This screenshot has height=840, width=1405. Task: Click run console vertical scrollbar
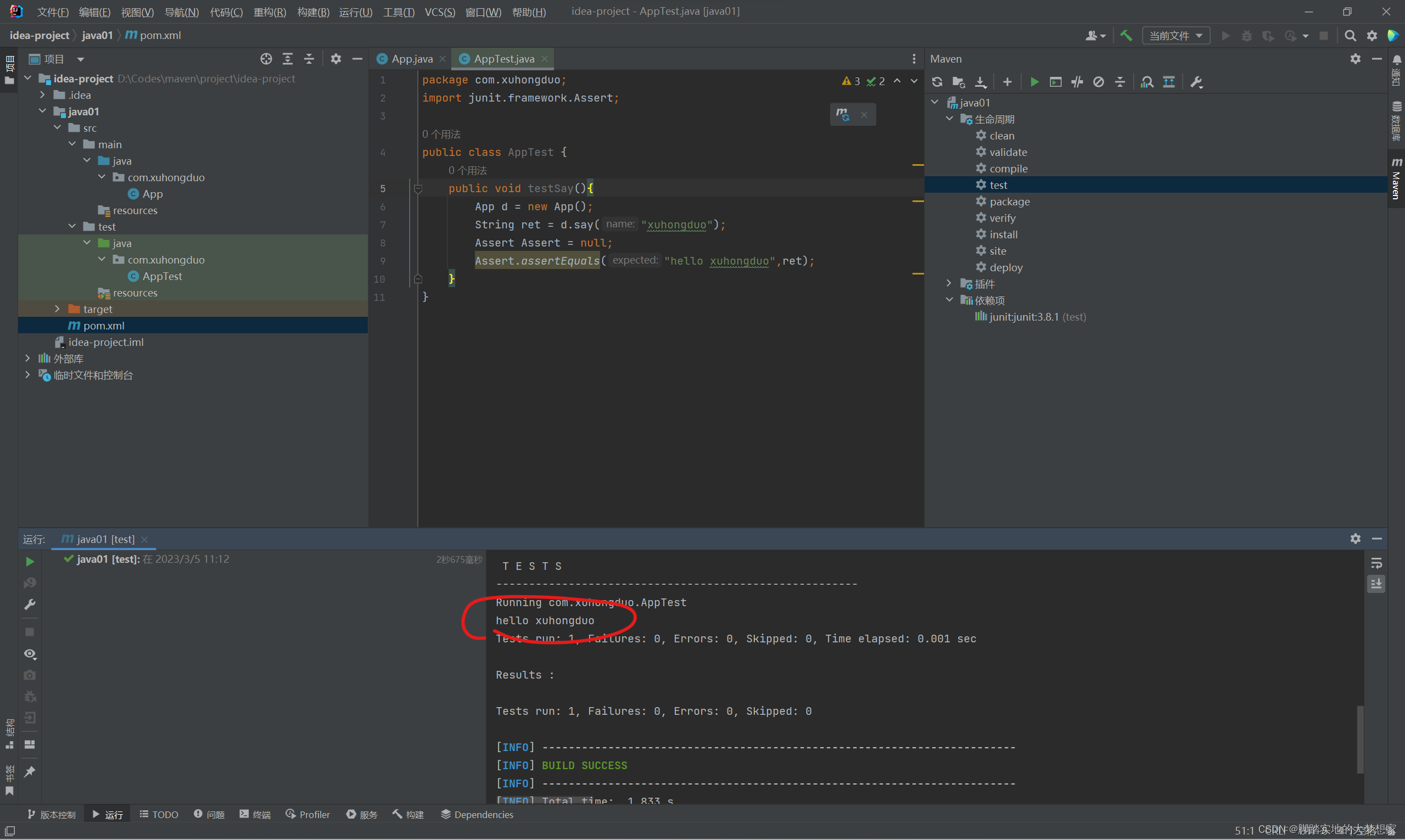[x=1360, y=738]
